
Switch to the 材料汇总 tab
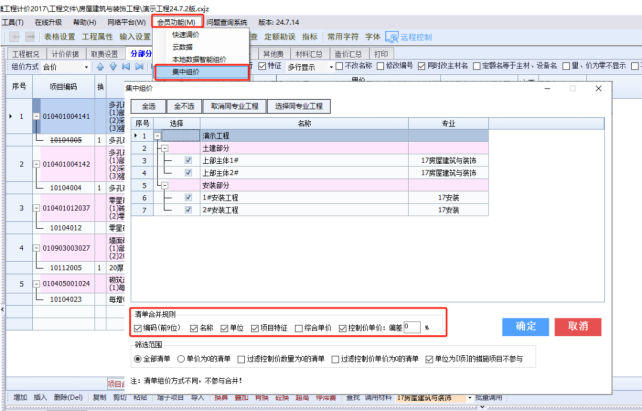point(309,54)
